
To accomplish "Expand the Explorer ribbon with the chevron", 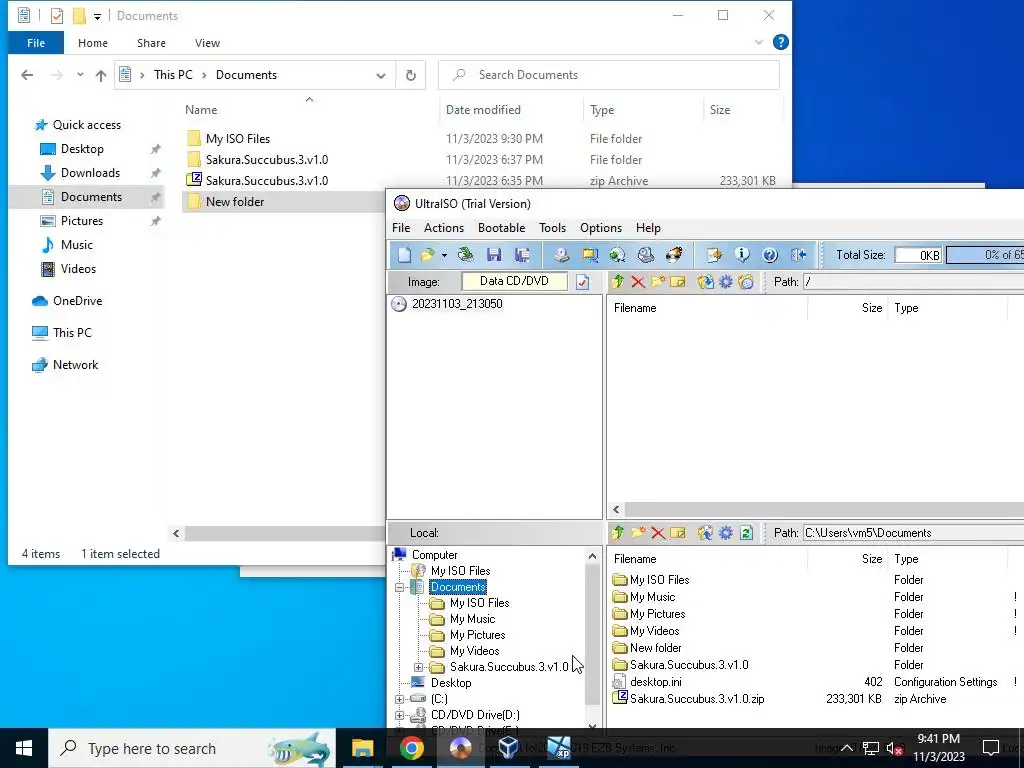I will click(759, 42).
